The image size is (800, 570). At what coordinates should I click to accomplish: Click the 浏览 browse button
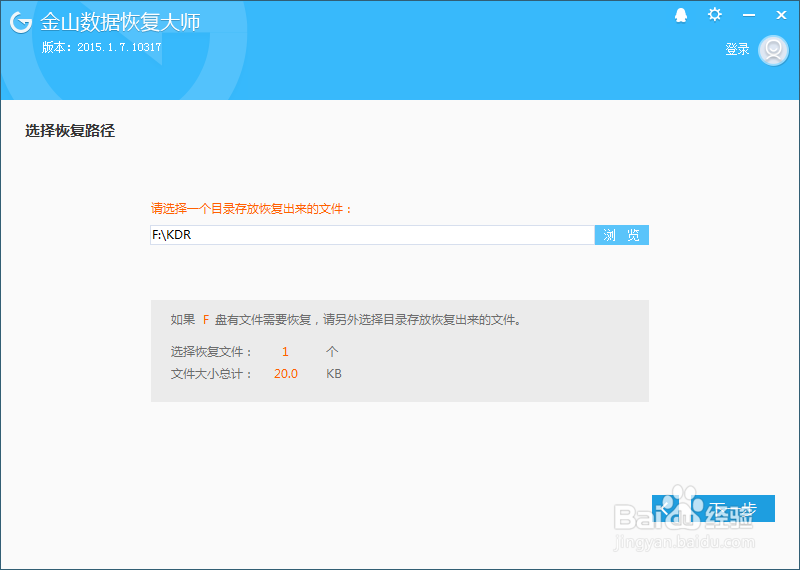(x=621, y=235)
